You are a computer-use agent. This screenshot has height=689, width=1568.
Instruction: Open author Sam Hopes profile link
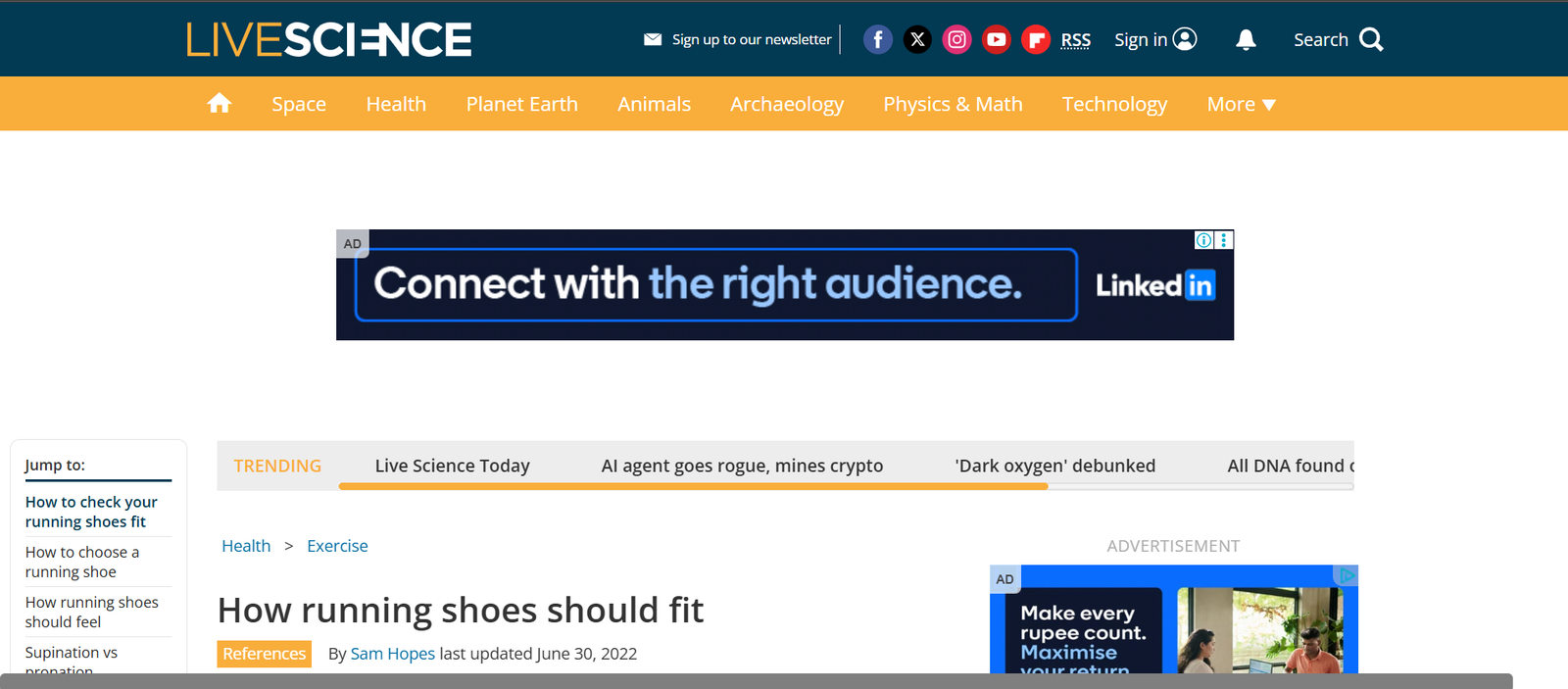392,654
